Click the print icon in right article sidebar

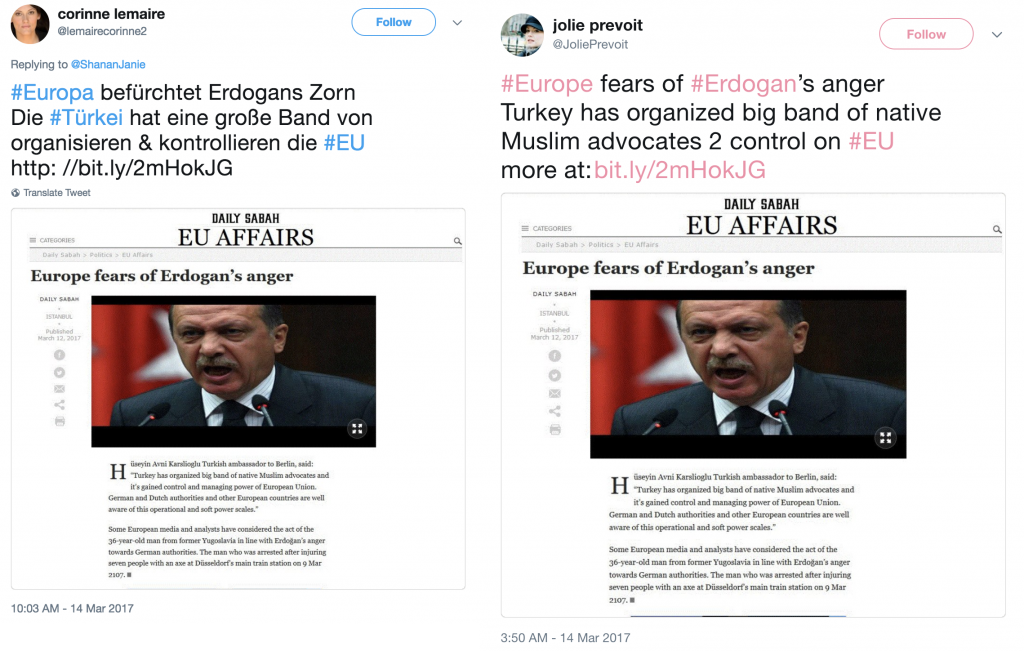(x=555, y=430)
